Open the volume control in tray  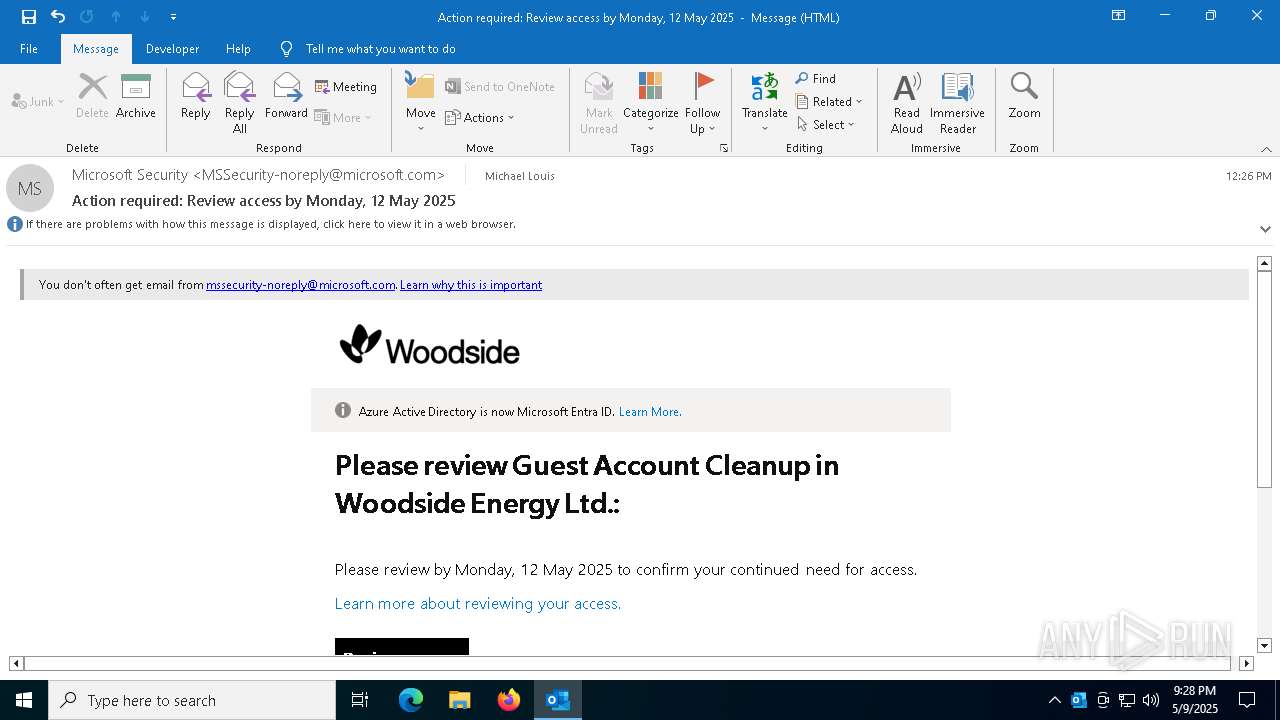click(1151, 700)
